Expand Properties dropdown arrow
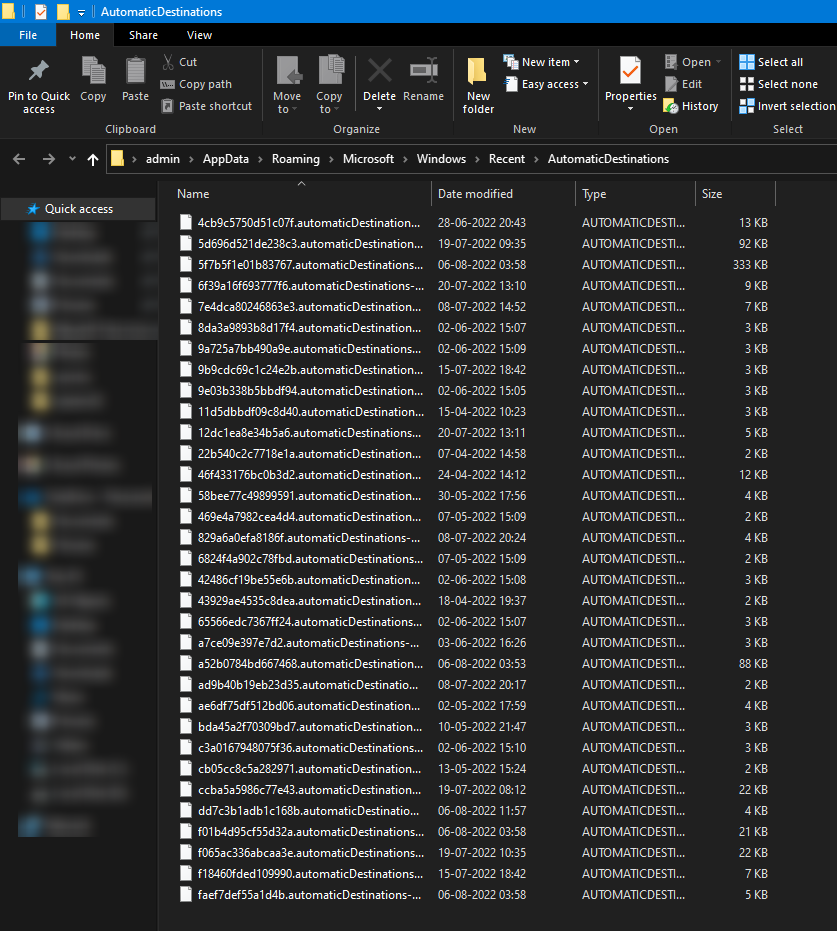The image size is (837, 931). tap(630, 109)
